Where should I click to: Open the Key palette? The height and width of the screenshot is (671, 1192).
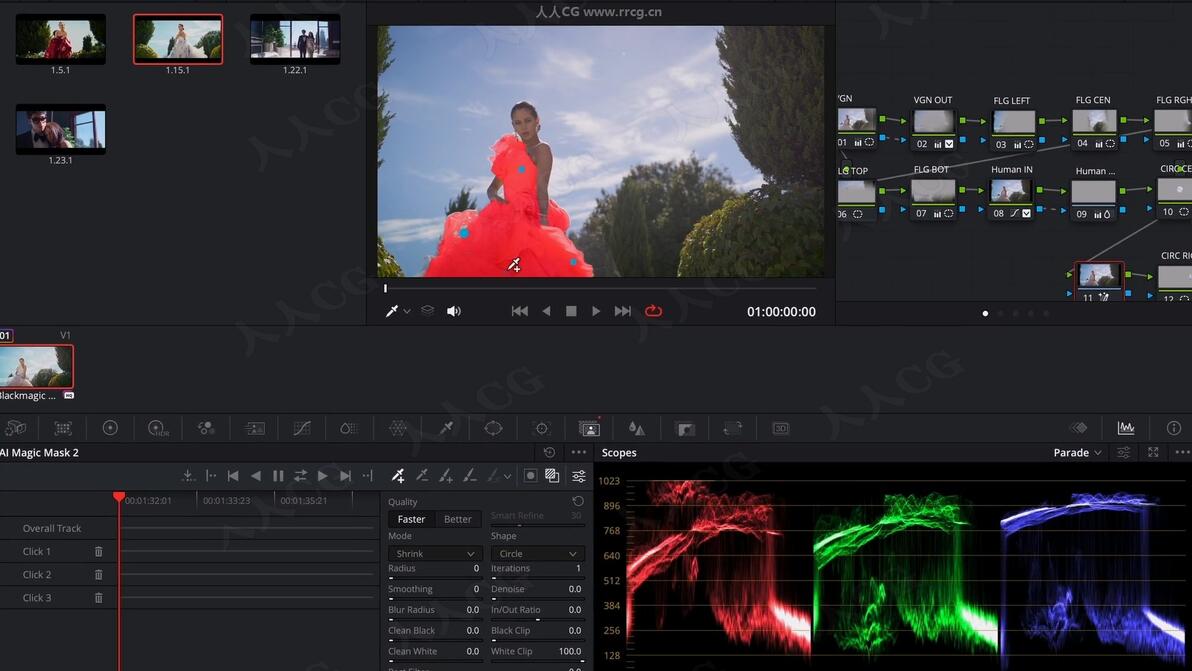pyautogui.click(x=685, y=429)
